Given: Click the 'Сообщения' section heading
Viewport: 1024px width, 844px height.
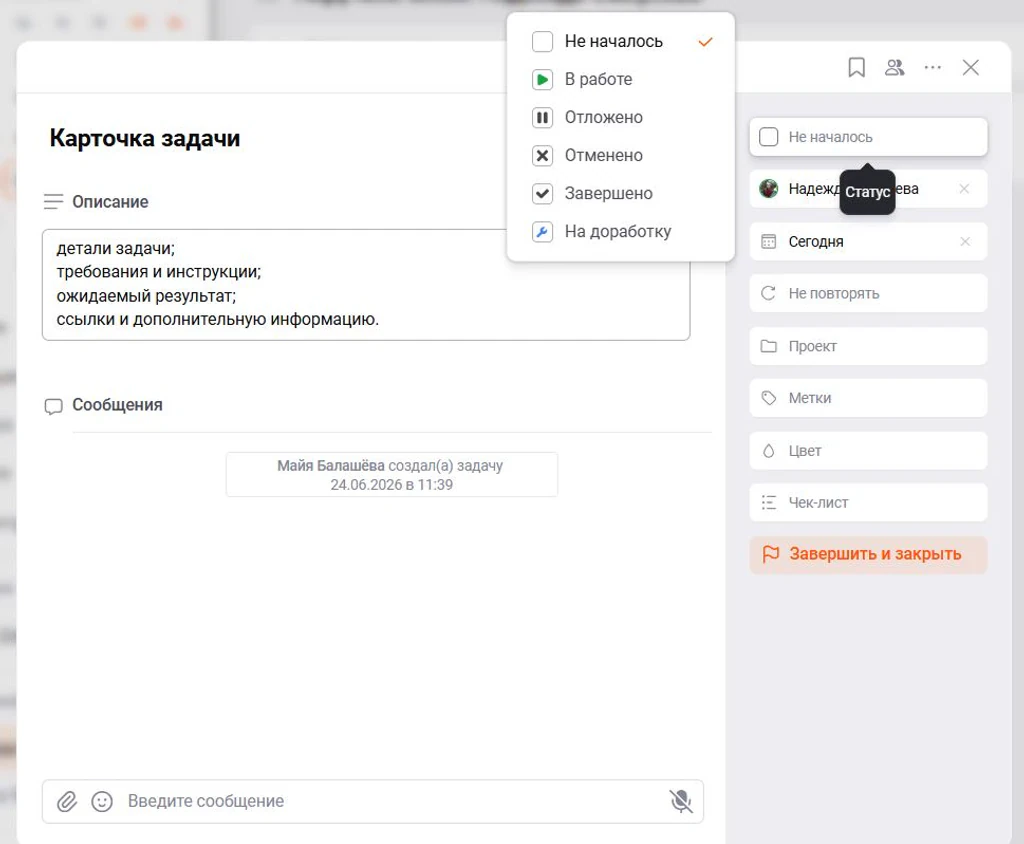Looking at the screenshot, I should [118, 405].
